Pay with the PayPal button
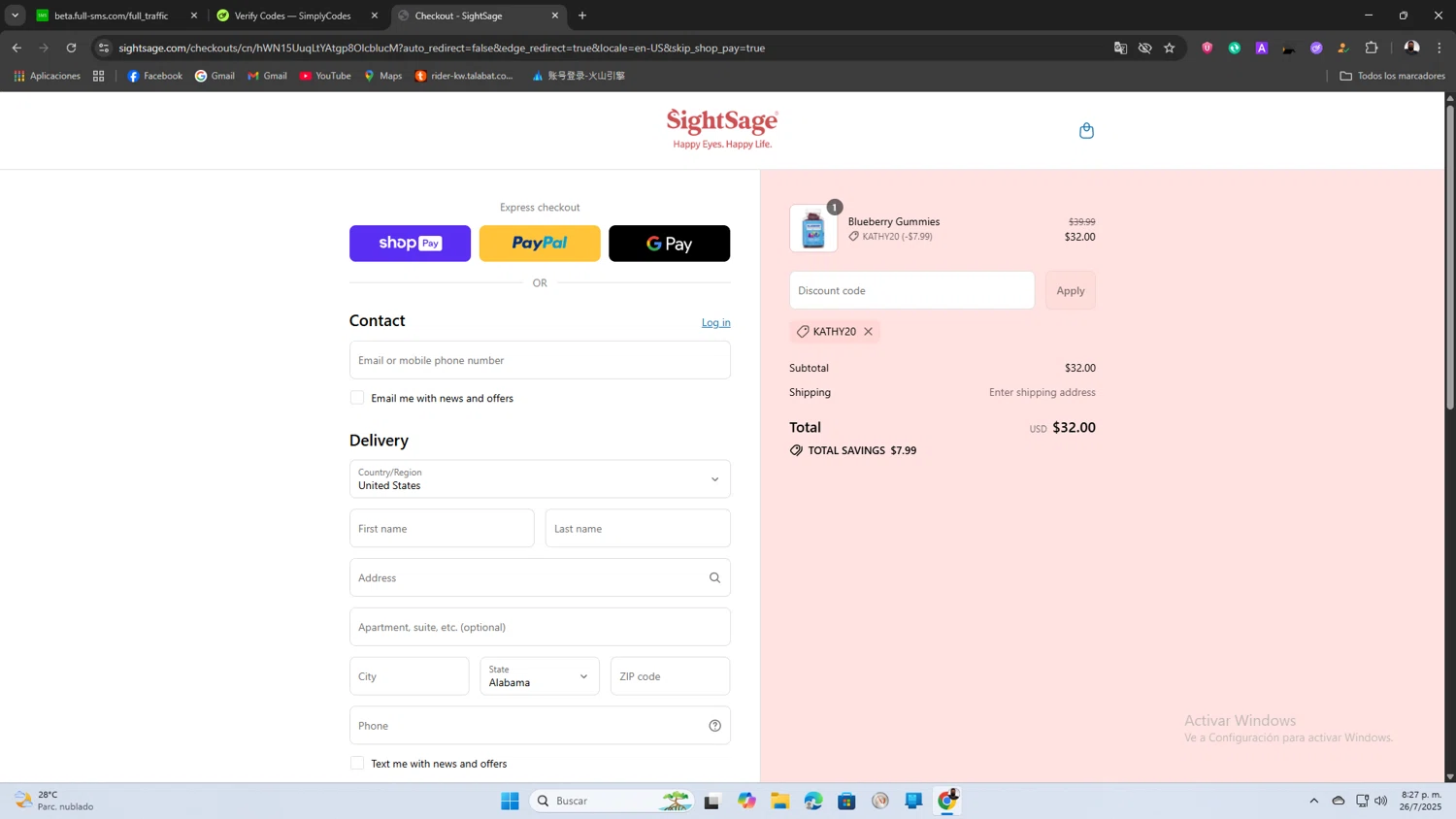The width and height of the screenshot is (1456, 819). [540, 244]
